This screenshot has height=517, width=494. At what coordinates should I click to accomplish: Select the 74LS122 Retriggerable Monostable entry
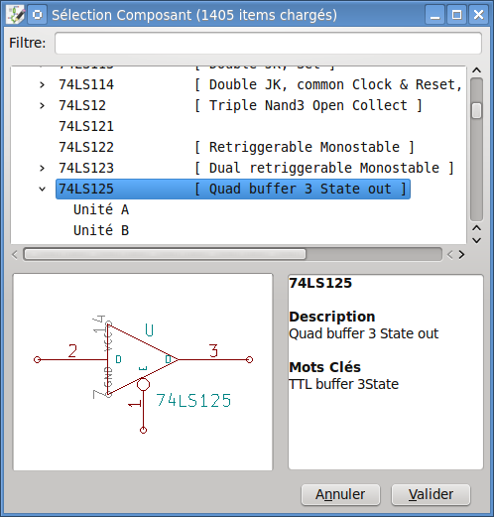(x=236, y=147)
